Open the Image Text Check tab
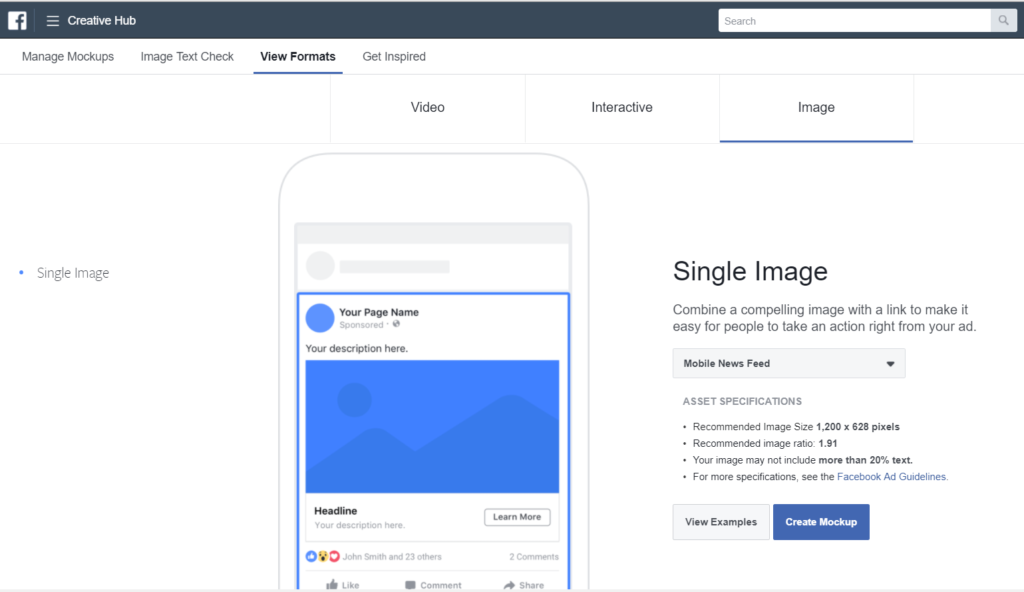The height and width of the screenshot is (592, 1024). click(187, 56)
